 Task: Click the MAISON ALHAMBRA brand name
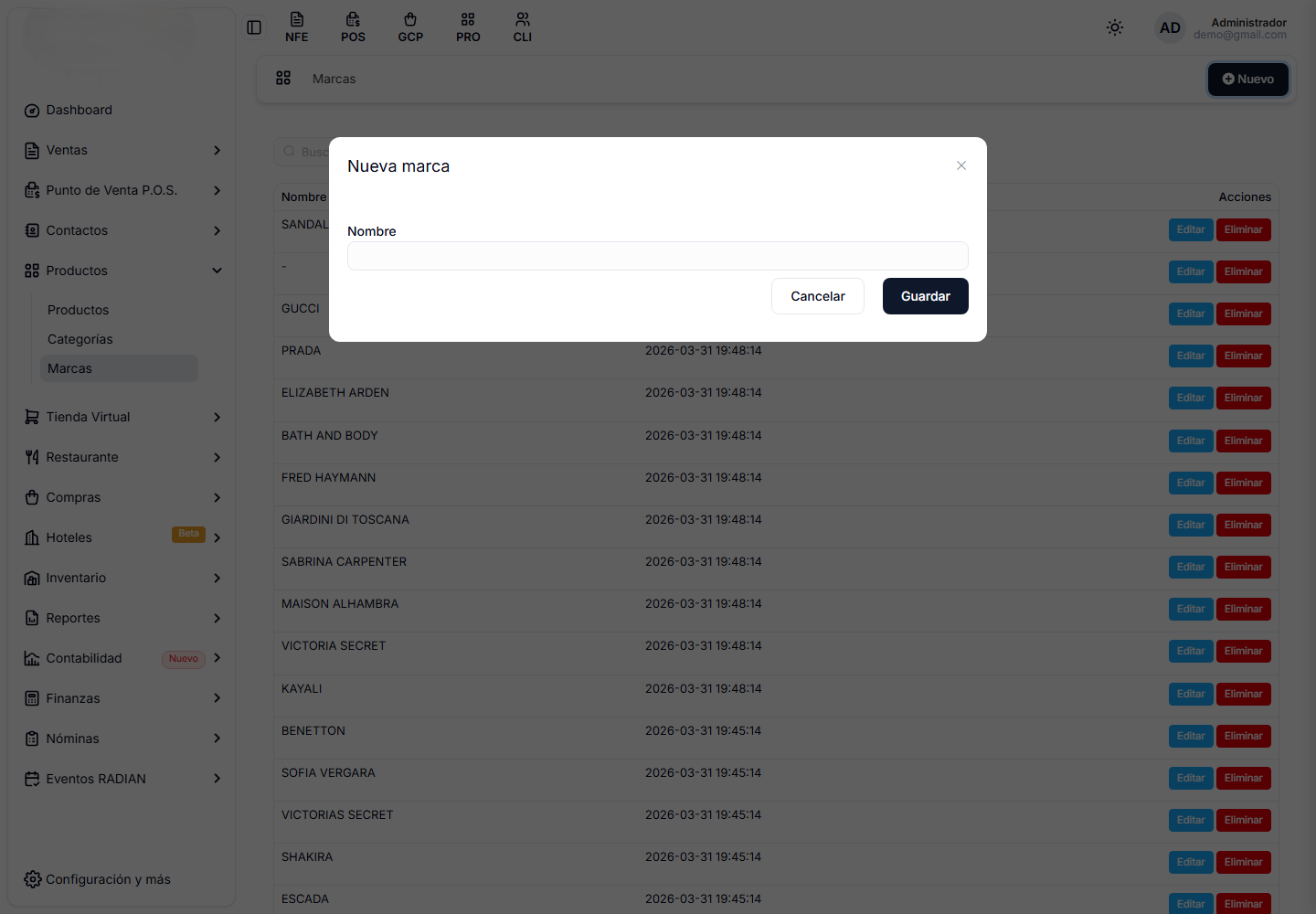click(340, 603)
